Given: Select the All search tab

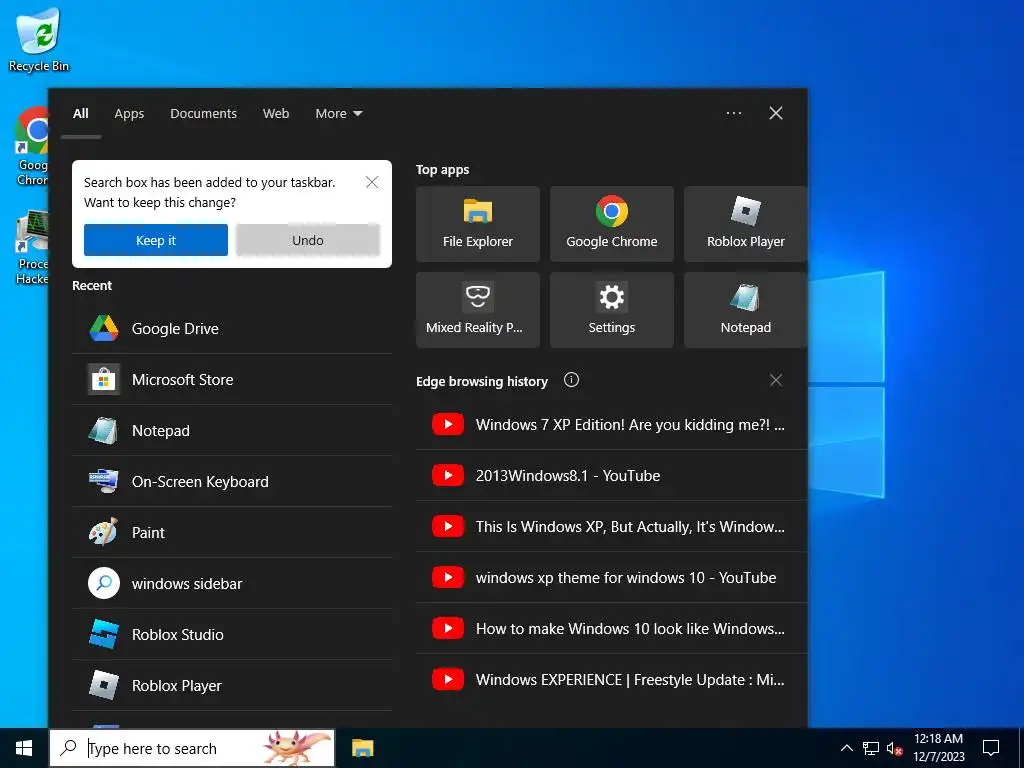Looking at the screenshot, I should [81, 114].
